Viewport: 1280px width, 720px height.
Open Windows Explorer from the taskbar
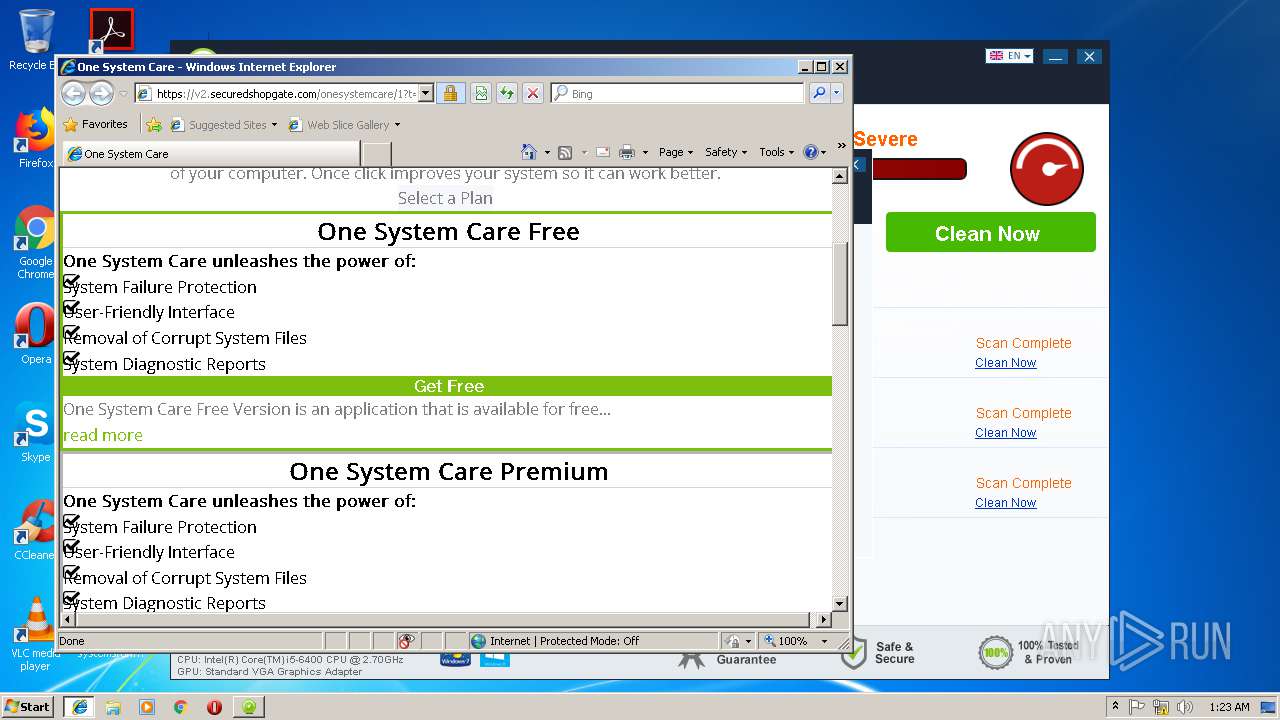click(113, 706)
